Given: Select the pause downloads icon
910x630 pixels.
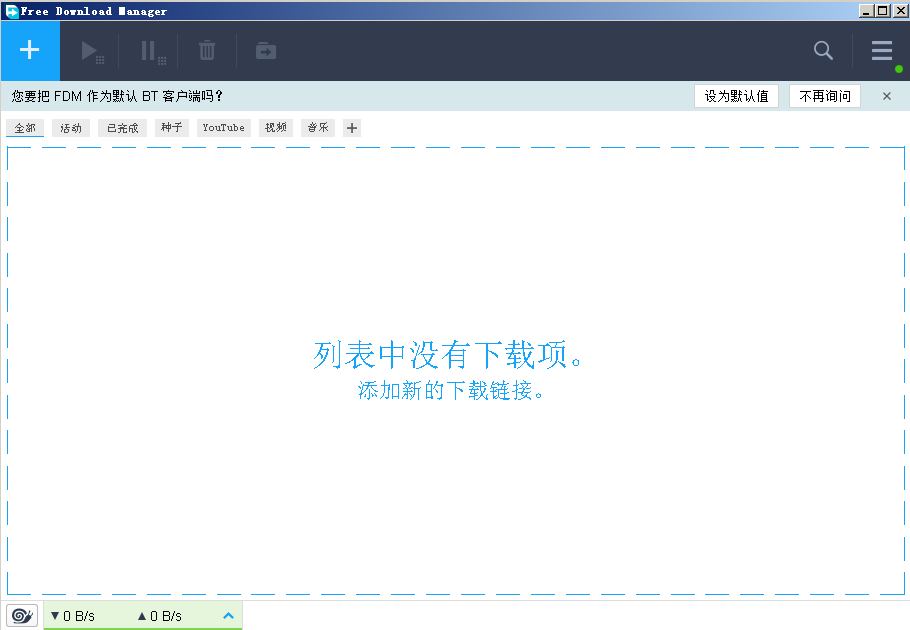Looking at the screenshot, I should click(x=148, y=50).
